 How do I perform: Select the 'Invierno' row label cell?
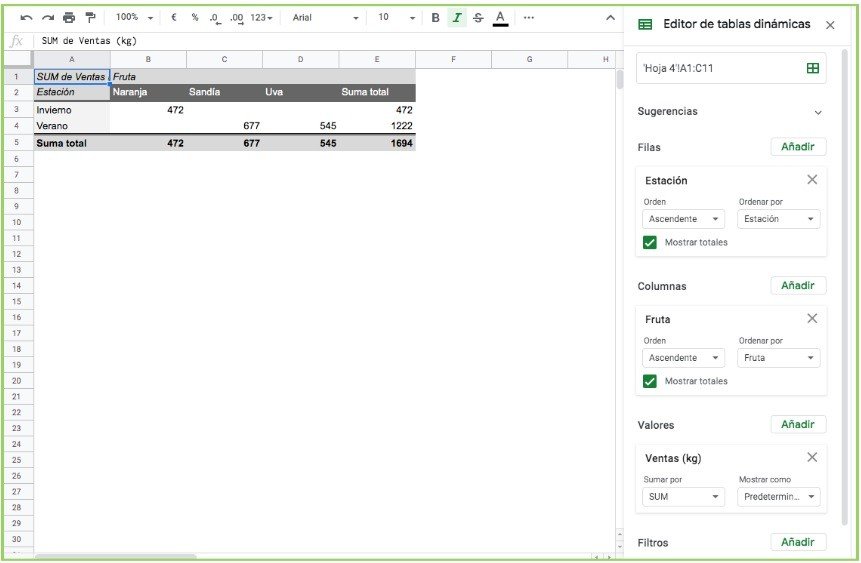coord(72,110)
